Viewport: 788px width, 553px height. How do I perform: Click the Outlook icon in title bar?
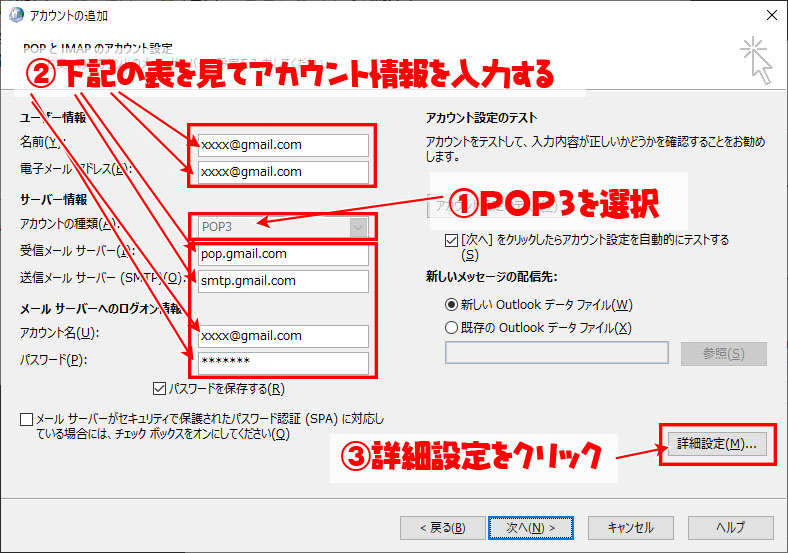17,15
